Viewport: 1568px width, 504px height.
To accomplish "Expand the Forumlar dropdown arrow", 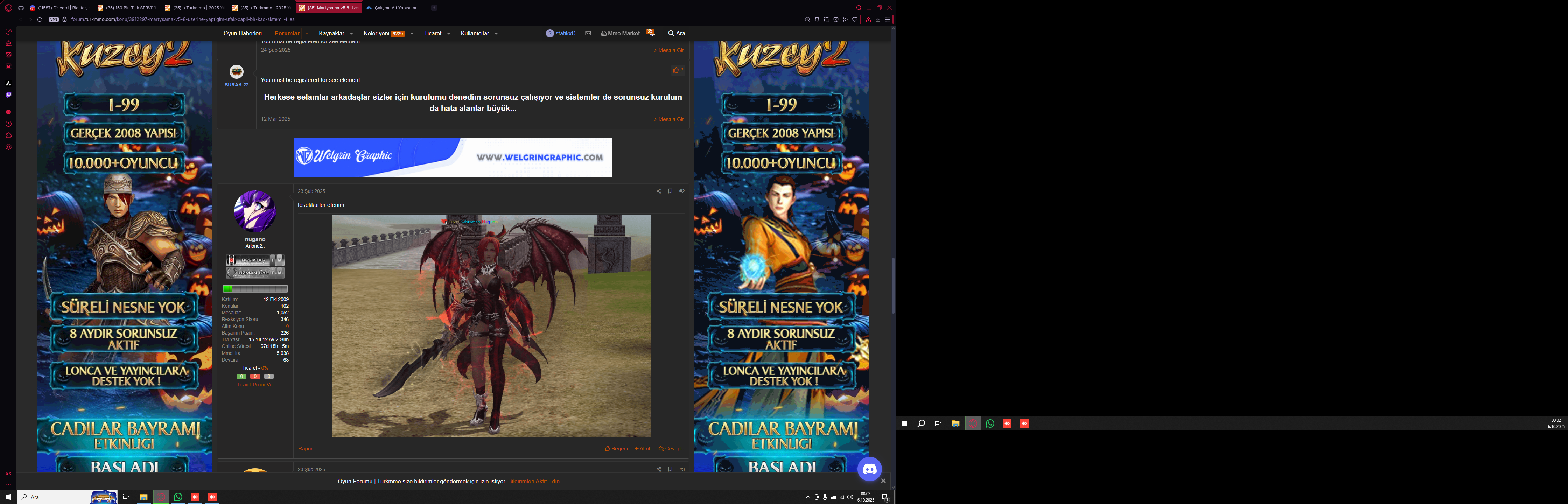I will (x=307, y=34).
